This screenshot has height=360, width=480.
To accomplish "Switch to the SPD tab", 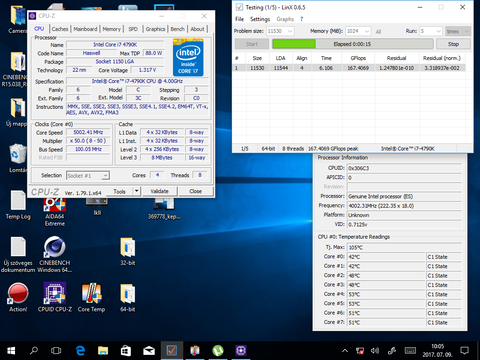I will tap(133, 29).
